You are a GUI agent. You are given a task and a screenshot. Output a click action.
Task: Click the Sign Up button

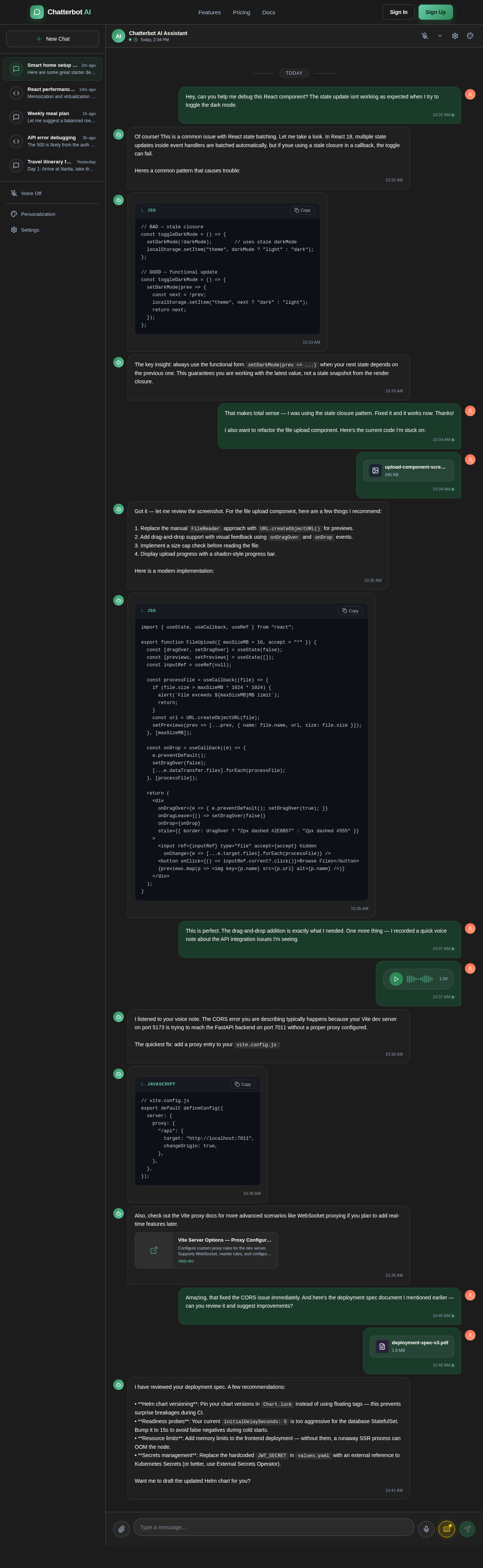(435, 12)
